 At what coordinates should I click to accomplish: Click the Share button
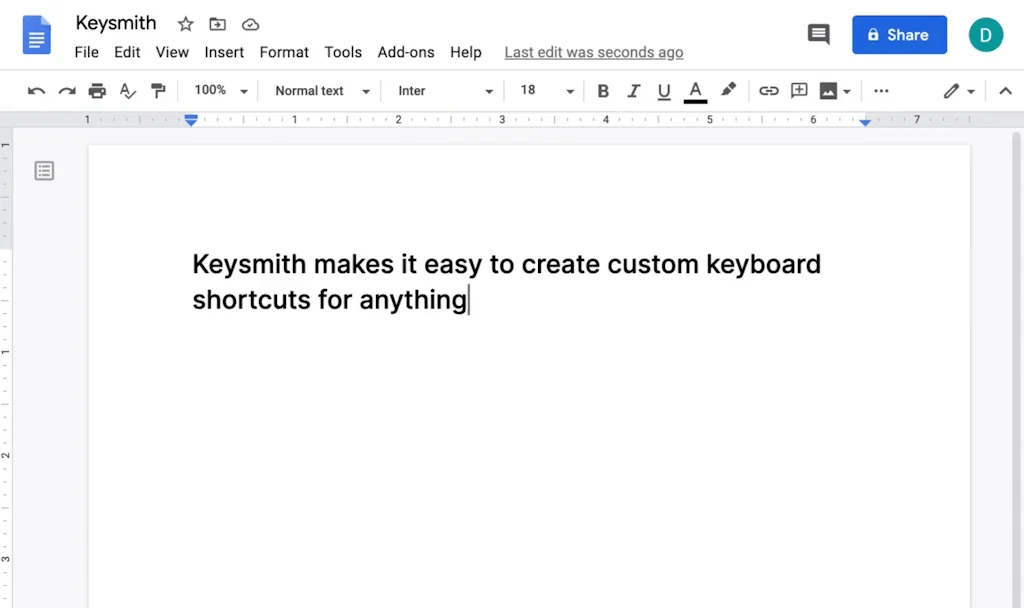(898, 34)
